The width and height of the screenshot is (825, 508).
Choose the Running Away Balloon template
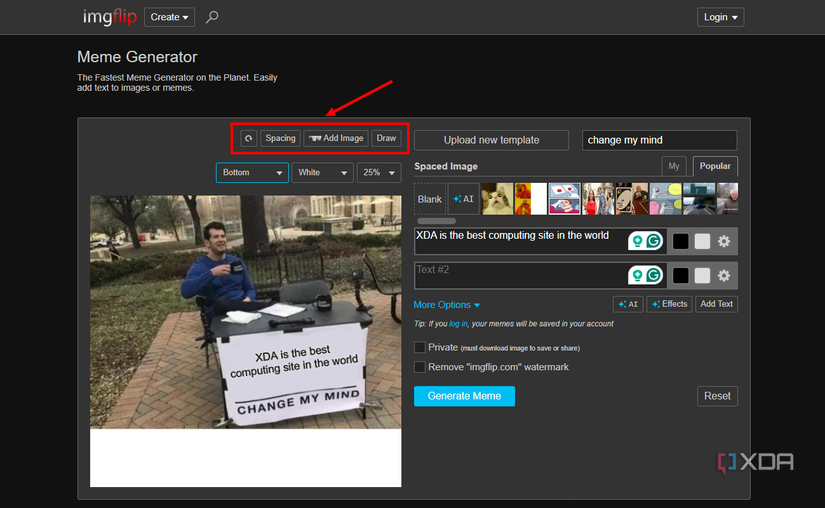click(665, 199)
